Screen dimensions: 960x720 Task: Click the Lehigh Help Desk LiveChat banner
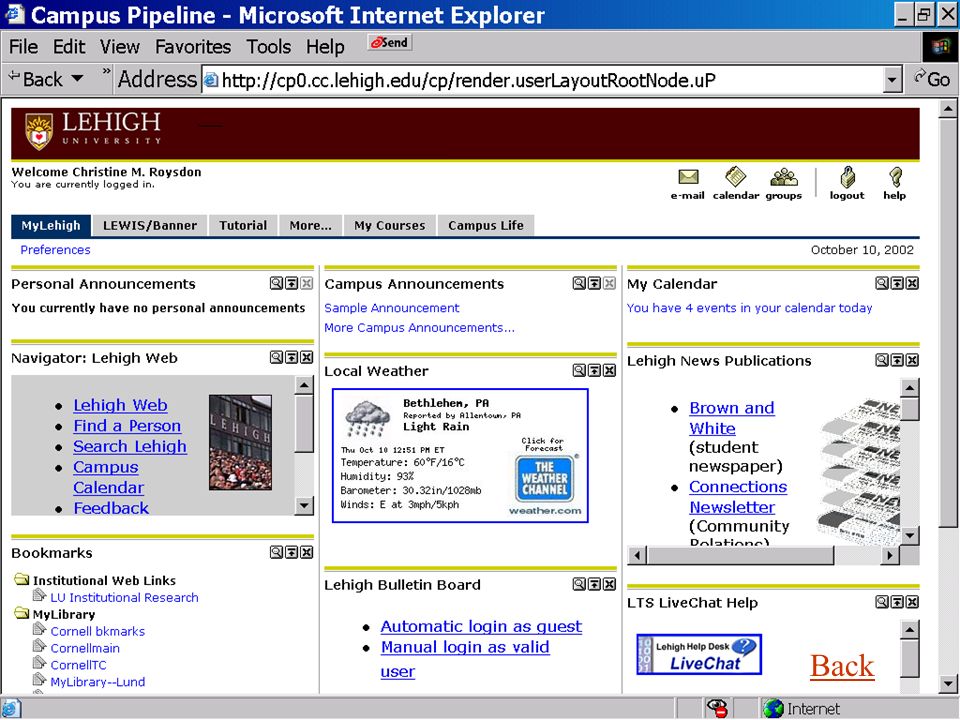click(699, 654)
